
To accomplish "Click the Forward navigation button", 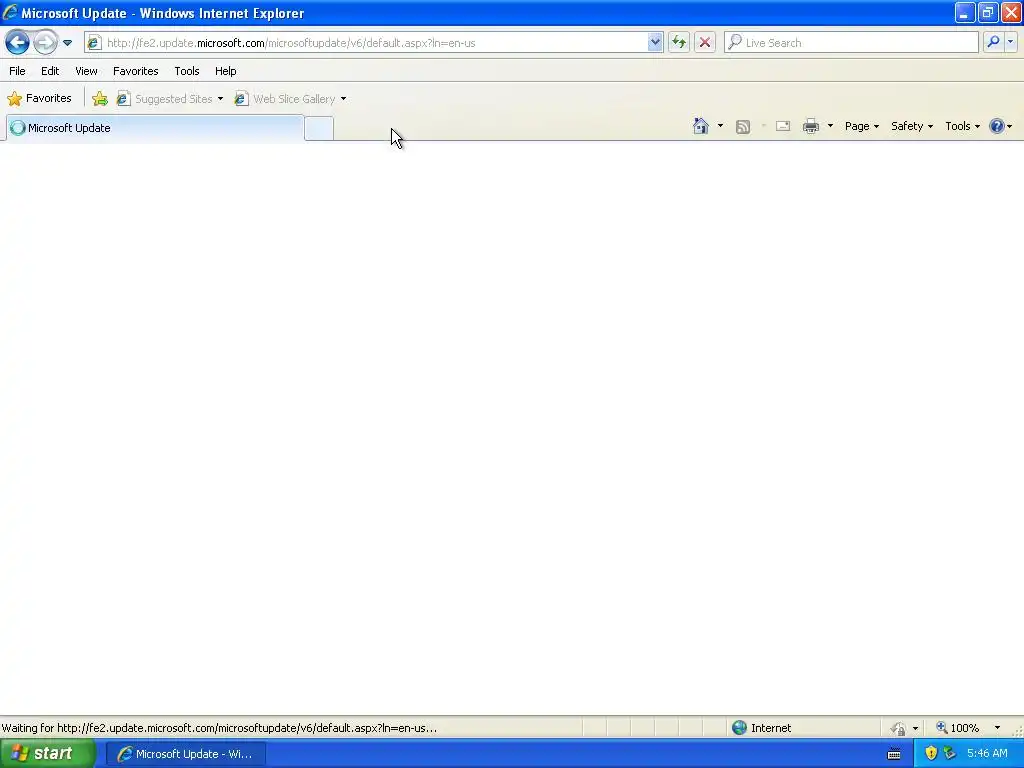I will (x=45, y=43).
